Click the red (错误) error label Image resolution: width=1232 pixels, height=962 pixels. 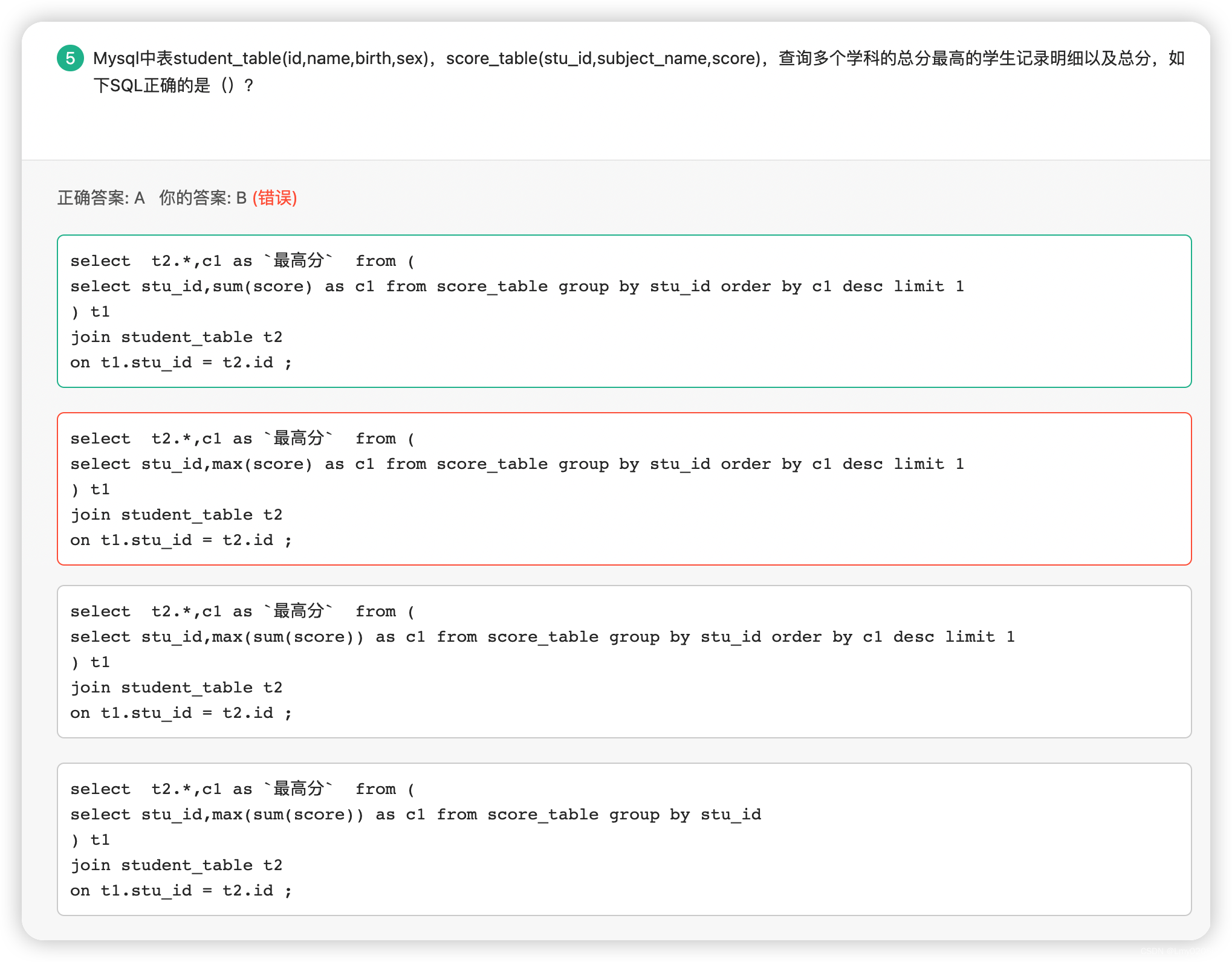pyautogui.click(x=275, y=198)
